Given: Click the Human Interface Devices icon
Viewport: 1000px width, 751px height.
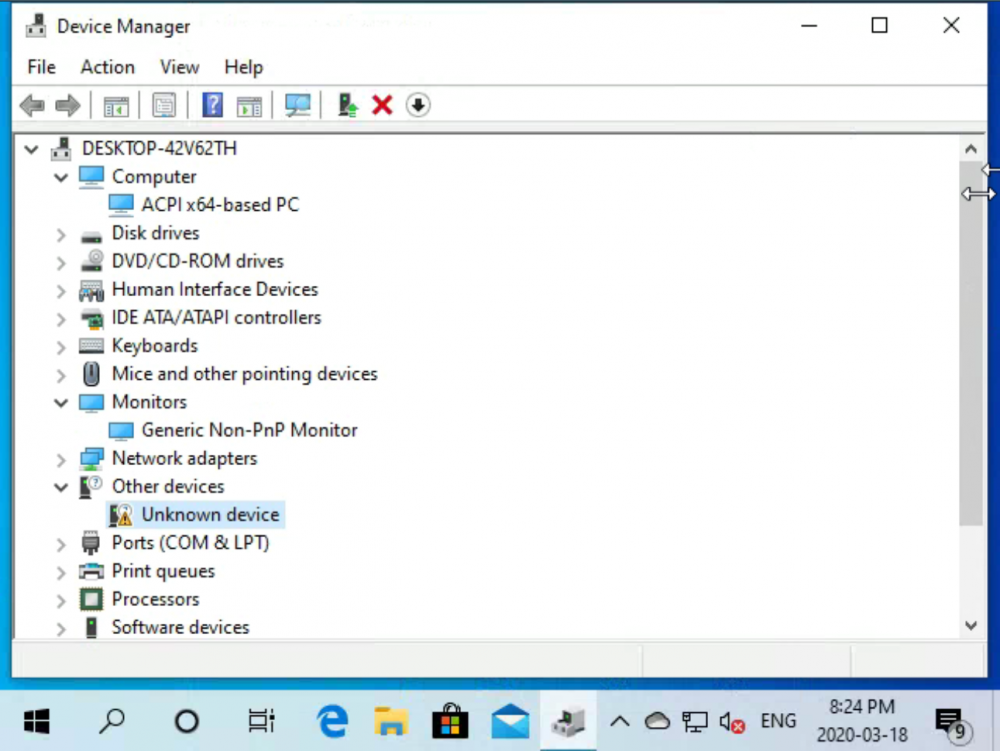Looking at the screenshot, I should point(91,291).
